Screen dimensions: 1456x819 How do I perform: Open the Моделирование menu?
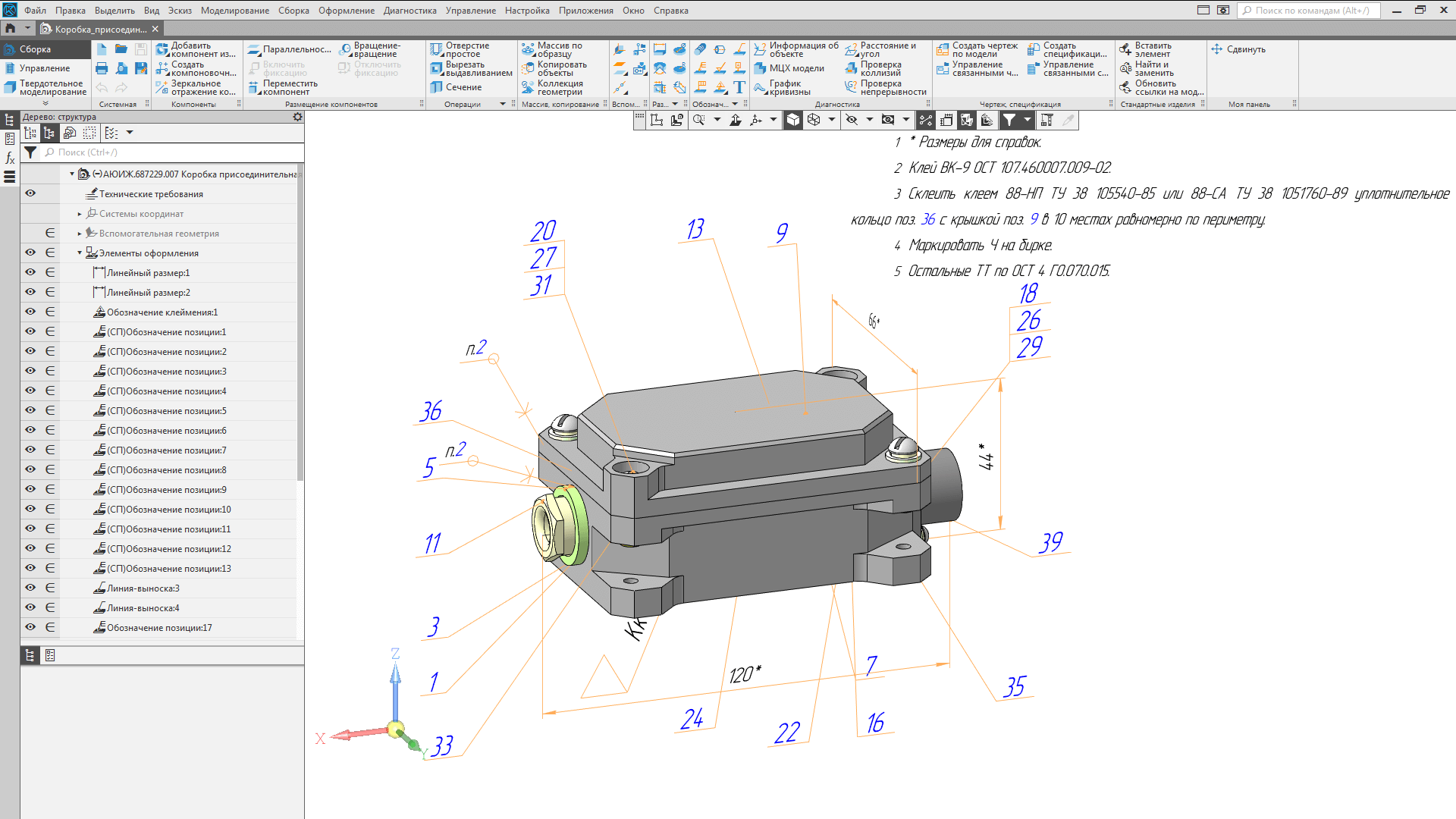click(x=234, y=11)
